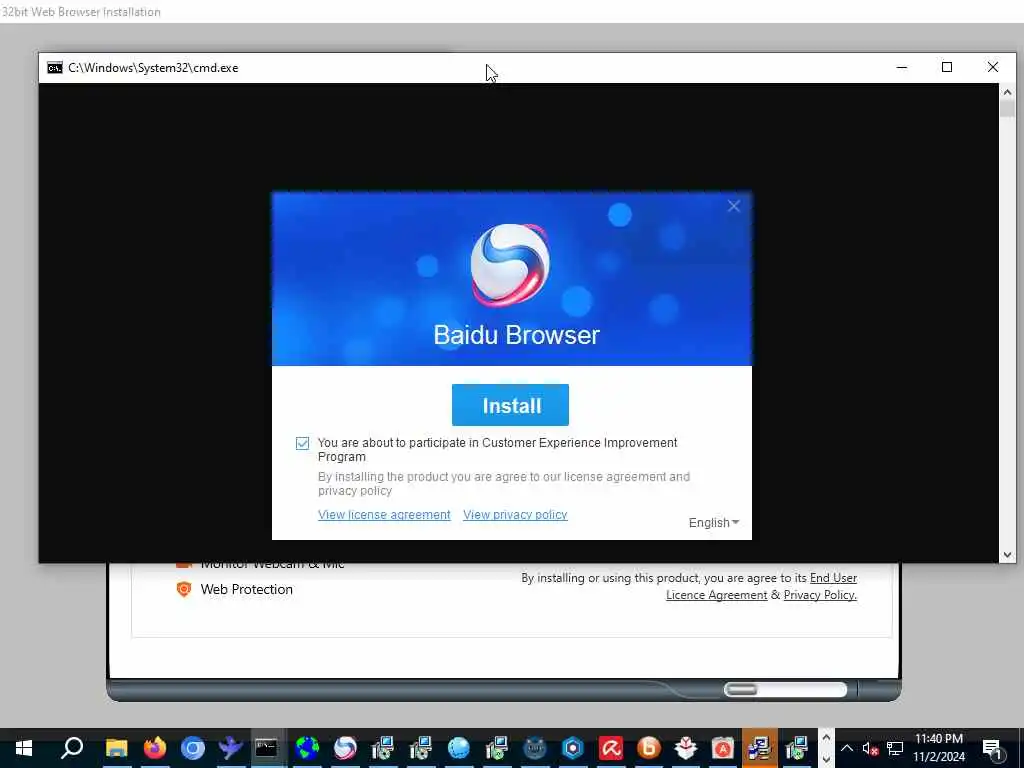Open Baidu Browser taskbar icon
The image size is (1024, 768).
tap(345, 748)
